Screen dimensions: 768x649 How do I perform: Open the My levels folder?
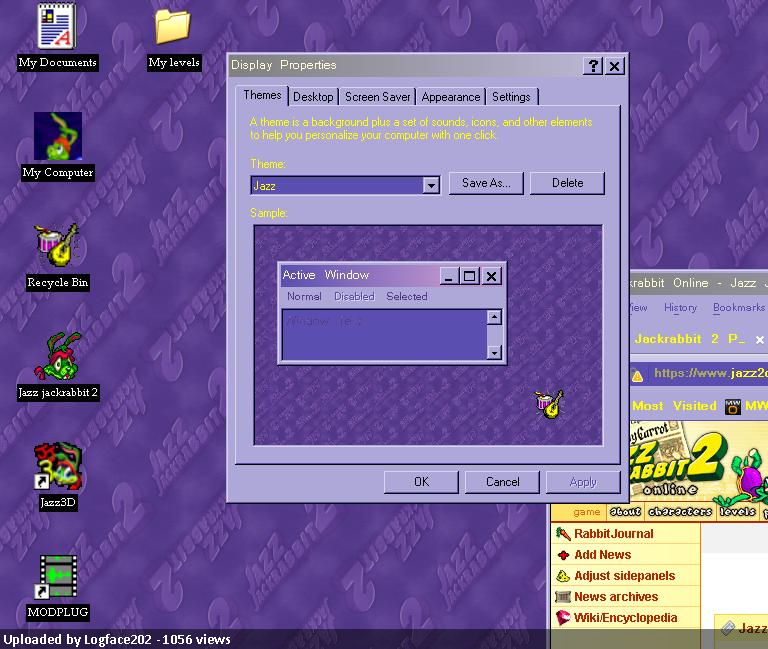point(173,28)
